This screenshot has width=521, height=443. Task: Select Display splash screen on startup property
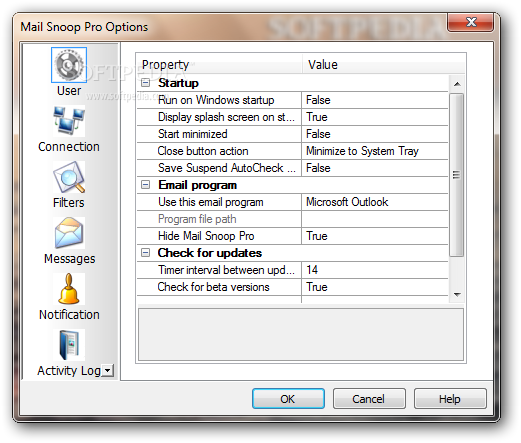219,117
